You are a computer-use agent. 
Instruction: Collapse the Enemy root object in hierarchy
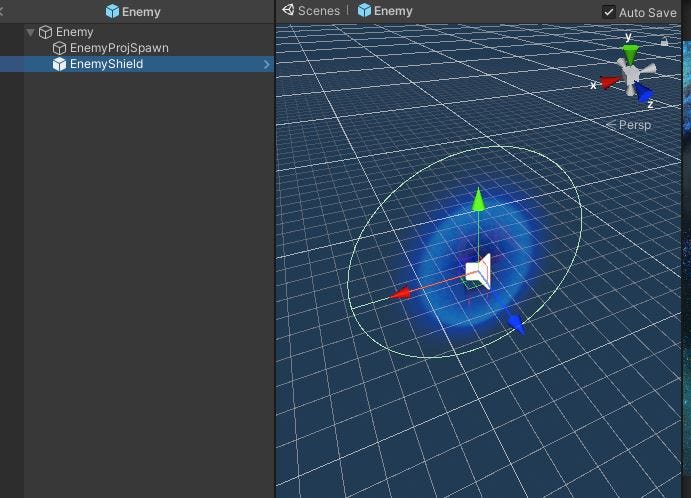[30, 32]
